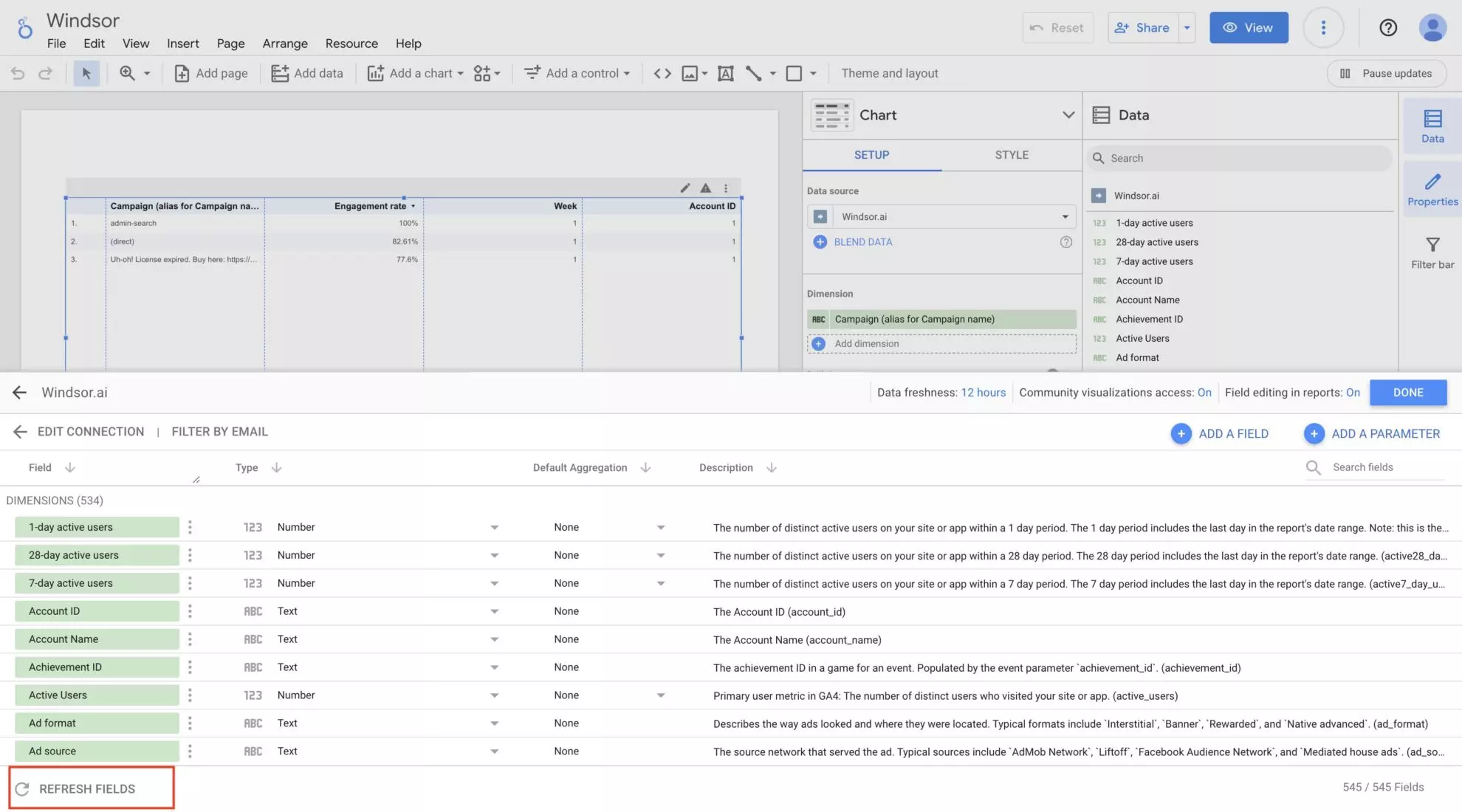The height and width of the screenshot is (812, 1462).
Task: Open the Data panel in right sidebar
Action: (x=1432, y=126)
